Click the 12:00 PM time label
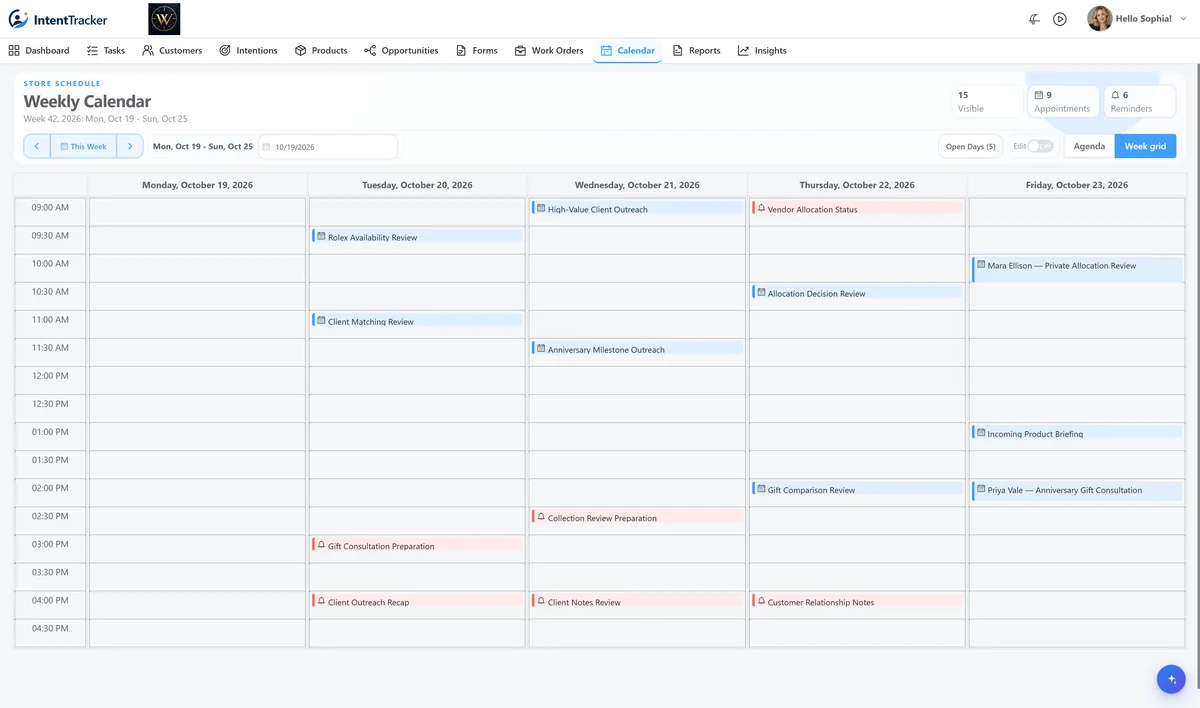 click(x=50, y=376)
